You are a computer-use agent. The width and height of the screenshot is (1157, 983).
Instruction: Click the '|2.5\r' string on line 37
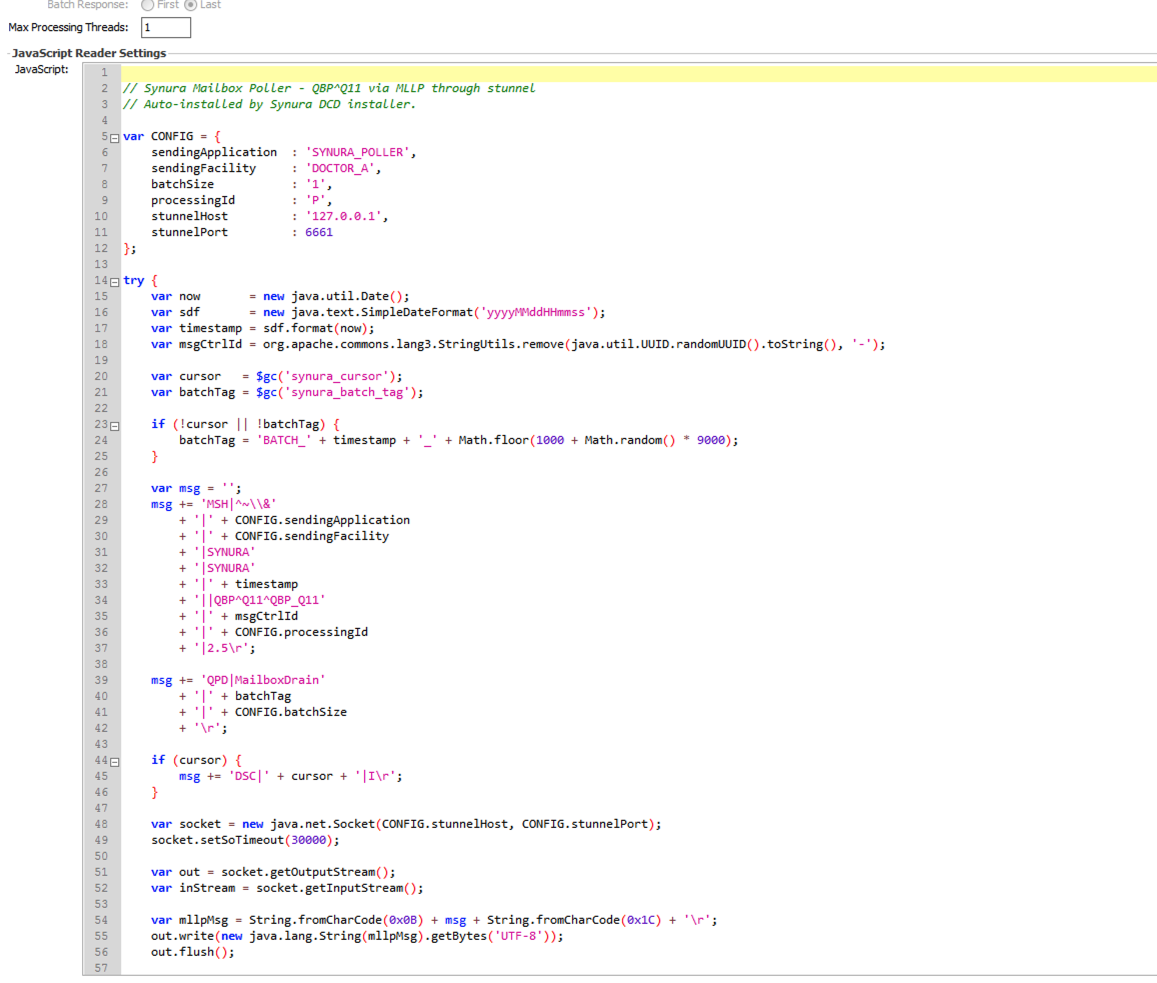(221, 648)
